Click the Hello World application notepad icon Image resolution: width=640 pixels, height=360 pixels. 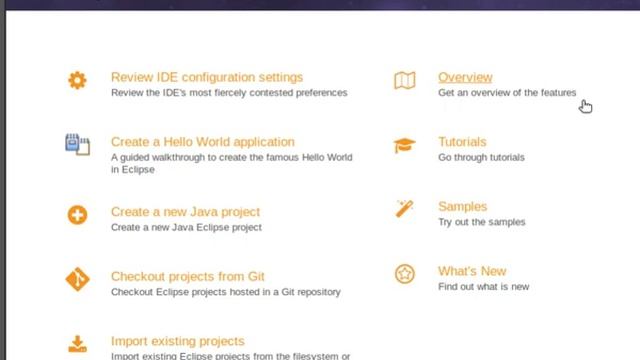77,144
